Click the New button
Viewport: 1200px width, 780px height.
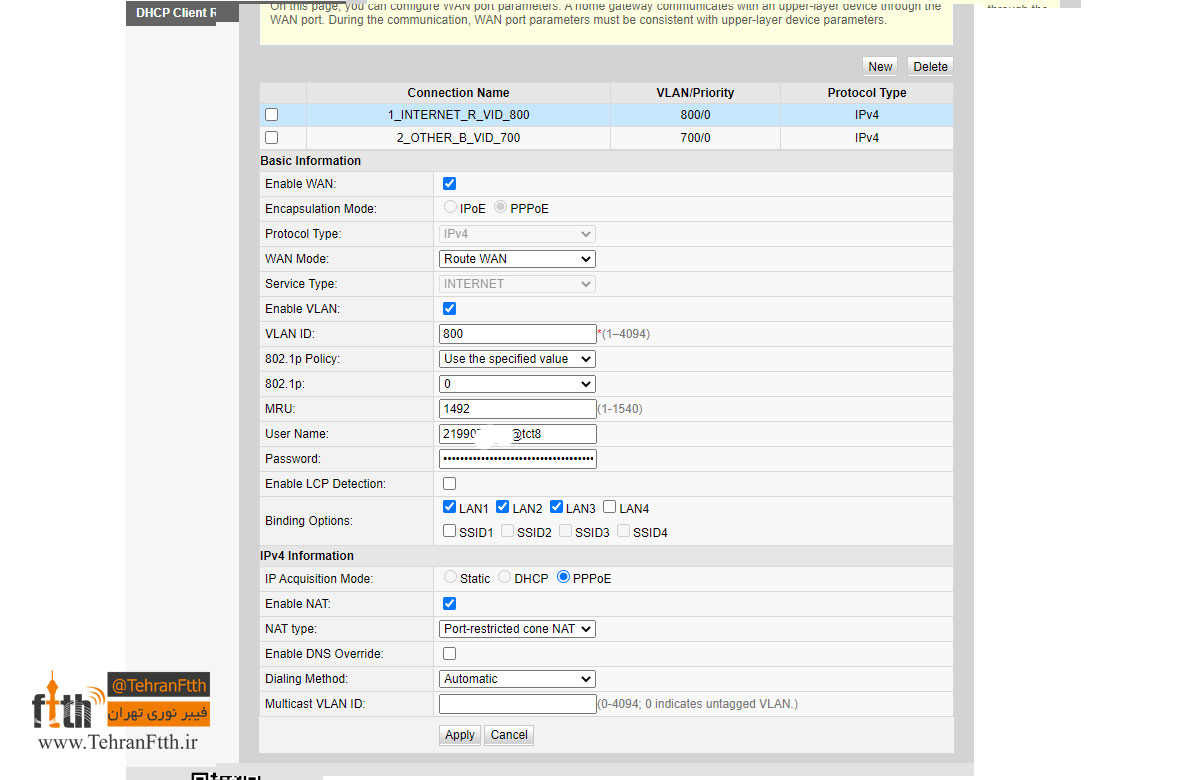(x=880, y=67)
